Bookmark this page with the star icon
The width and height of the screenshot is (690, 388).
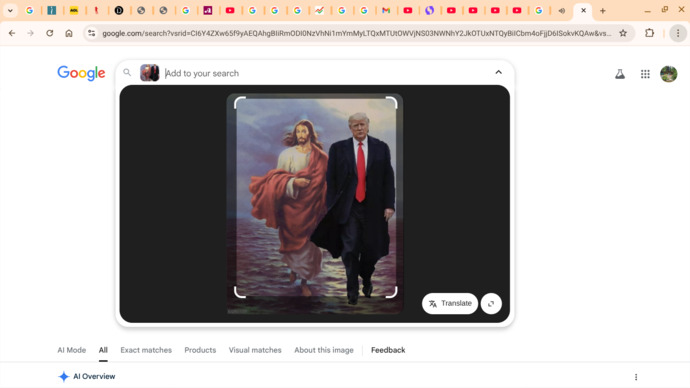[x=623, y=33]
